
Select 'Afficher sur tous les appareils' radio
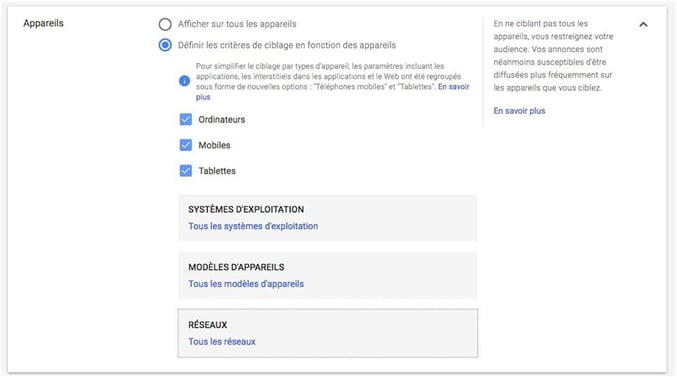click(165, 24)
